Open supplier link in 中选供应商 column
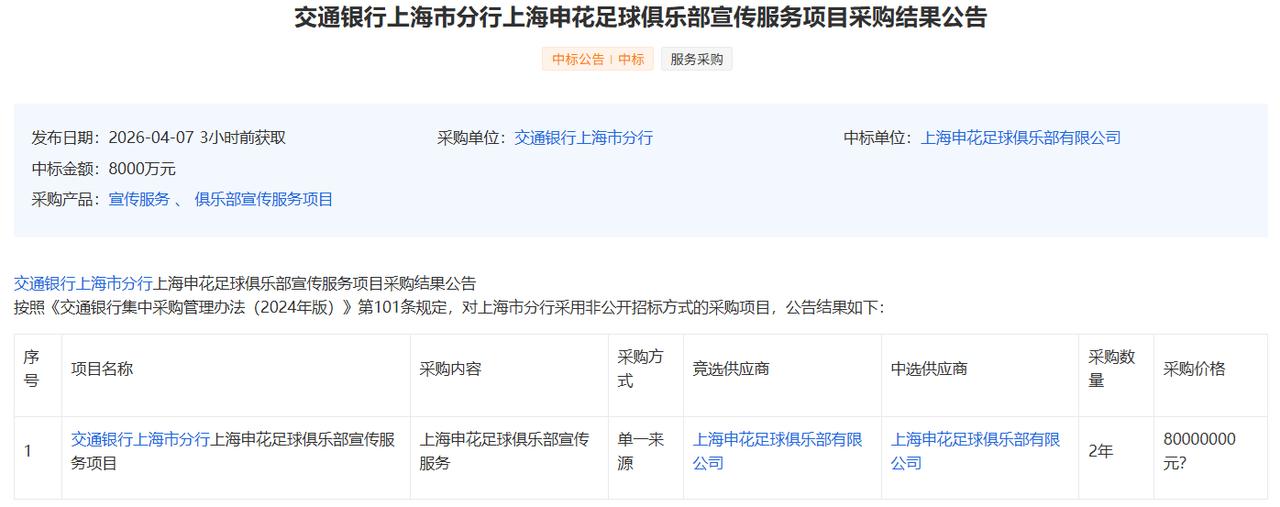This screenshot has width=1280, height=507. click(x=975, y=451)
